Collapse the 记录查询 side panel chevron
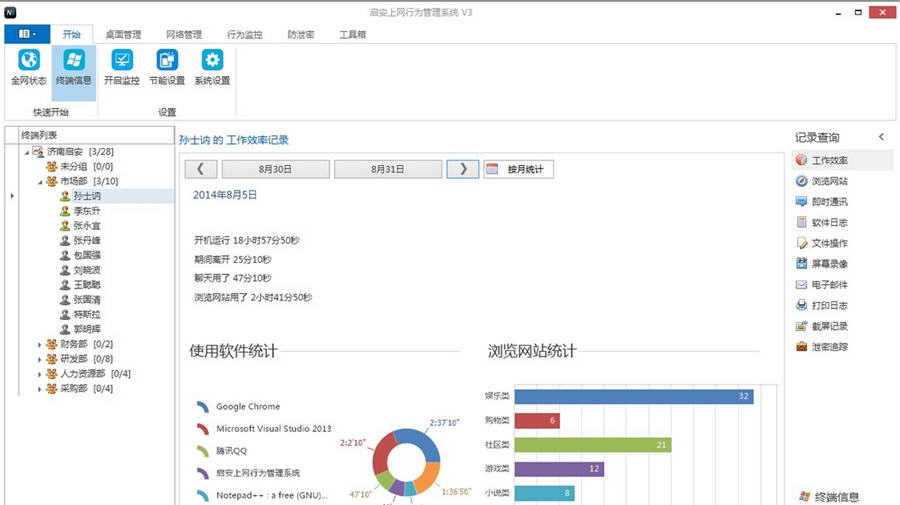This screenshot has width=900, height=505. click(882, 137)
